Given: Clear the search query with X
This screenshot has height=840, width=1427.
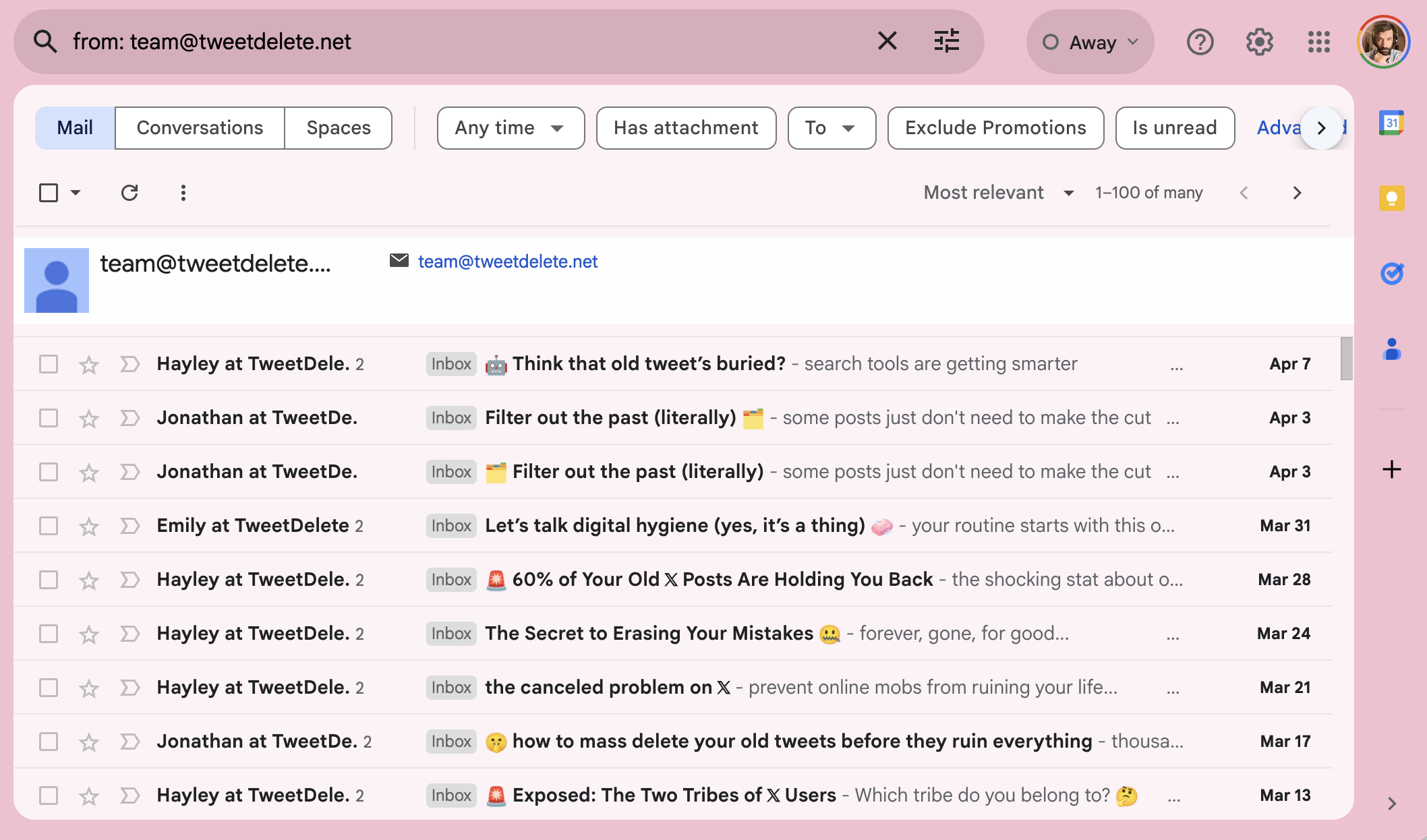Looking at the screenshot, I should click(887, 41).
